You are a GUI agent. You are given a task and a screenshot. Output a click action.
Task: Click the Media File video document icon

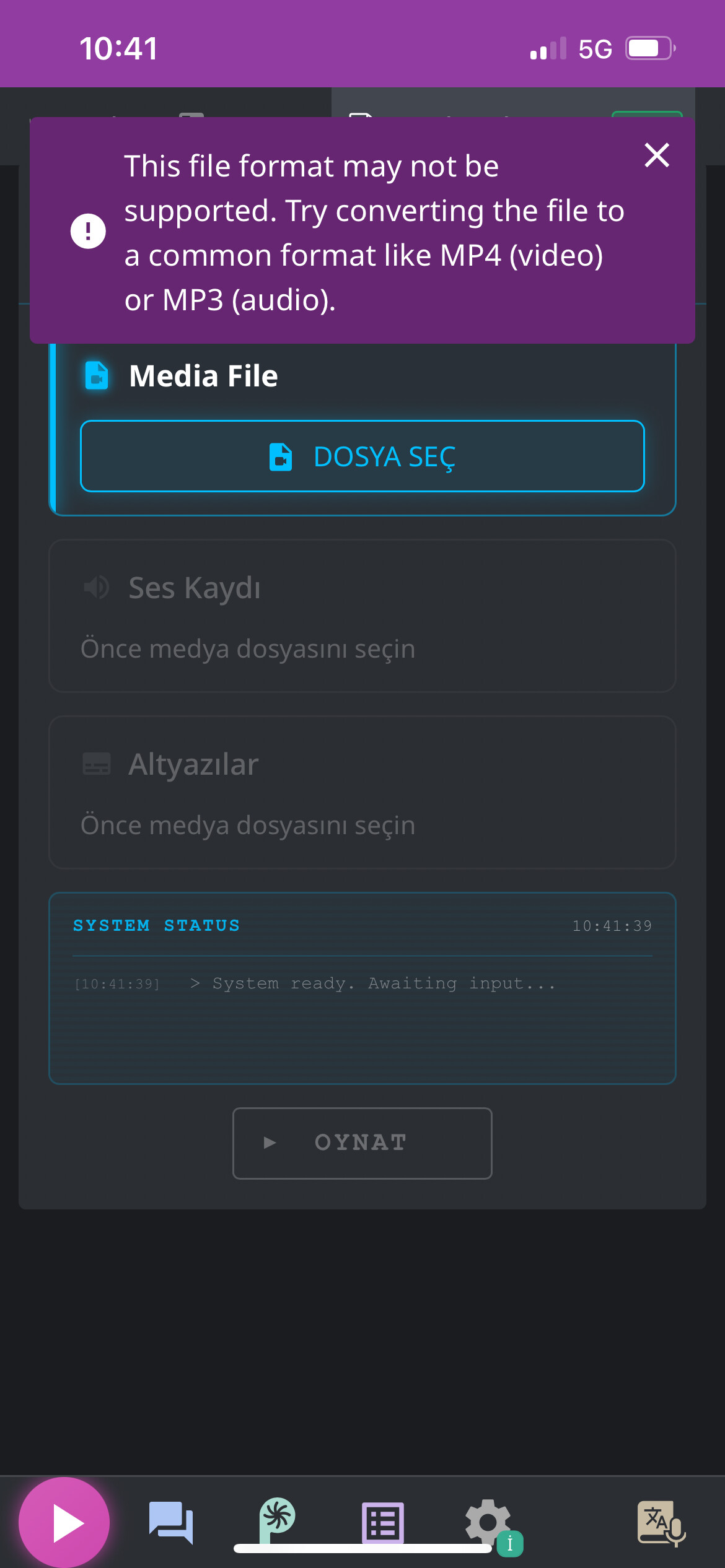coord(97,375)
